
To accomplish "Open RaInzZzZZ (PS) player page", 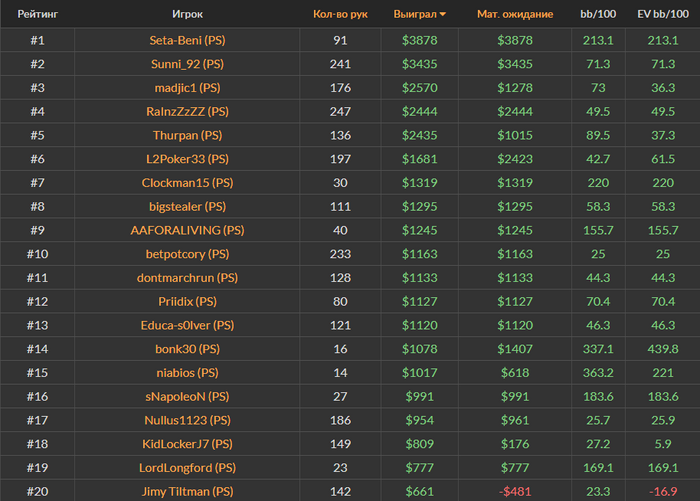I will point(187,111).
